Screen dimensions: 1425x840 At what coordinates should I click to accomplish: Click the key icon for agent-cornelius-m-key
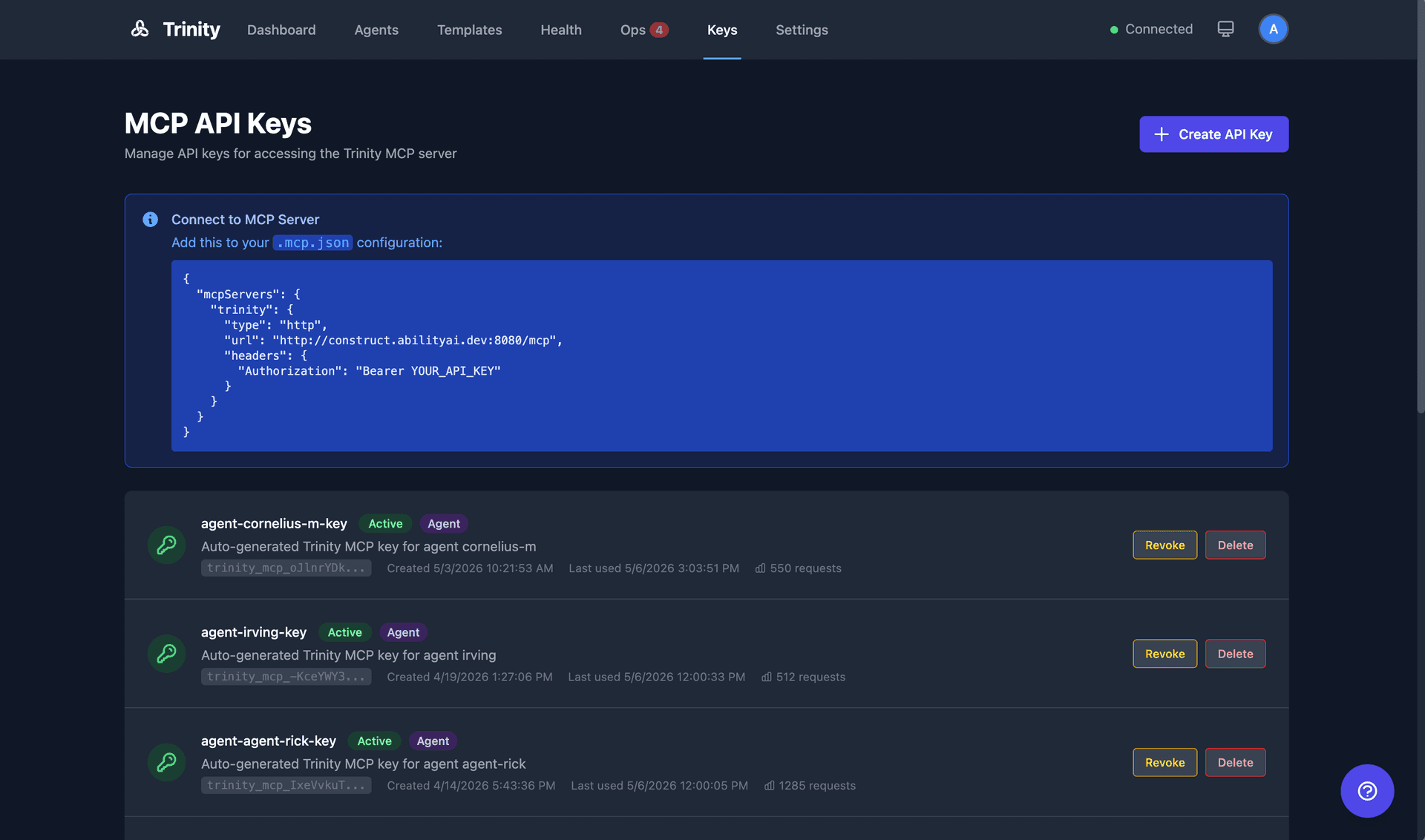click(166, 545)
